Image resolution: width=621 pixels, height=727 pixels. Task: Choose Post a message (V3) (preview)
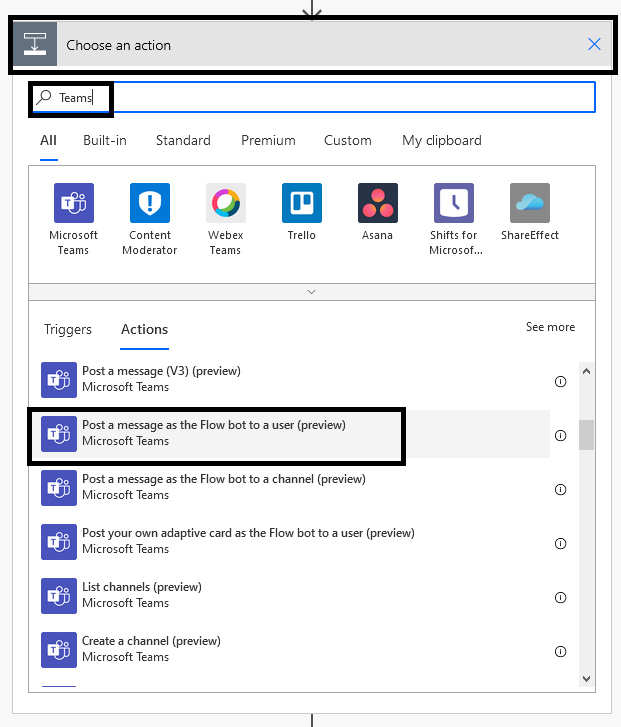[295, 380]
